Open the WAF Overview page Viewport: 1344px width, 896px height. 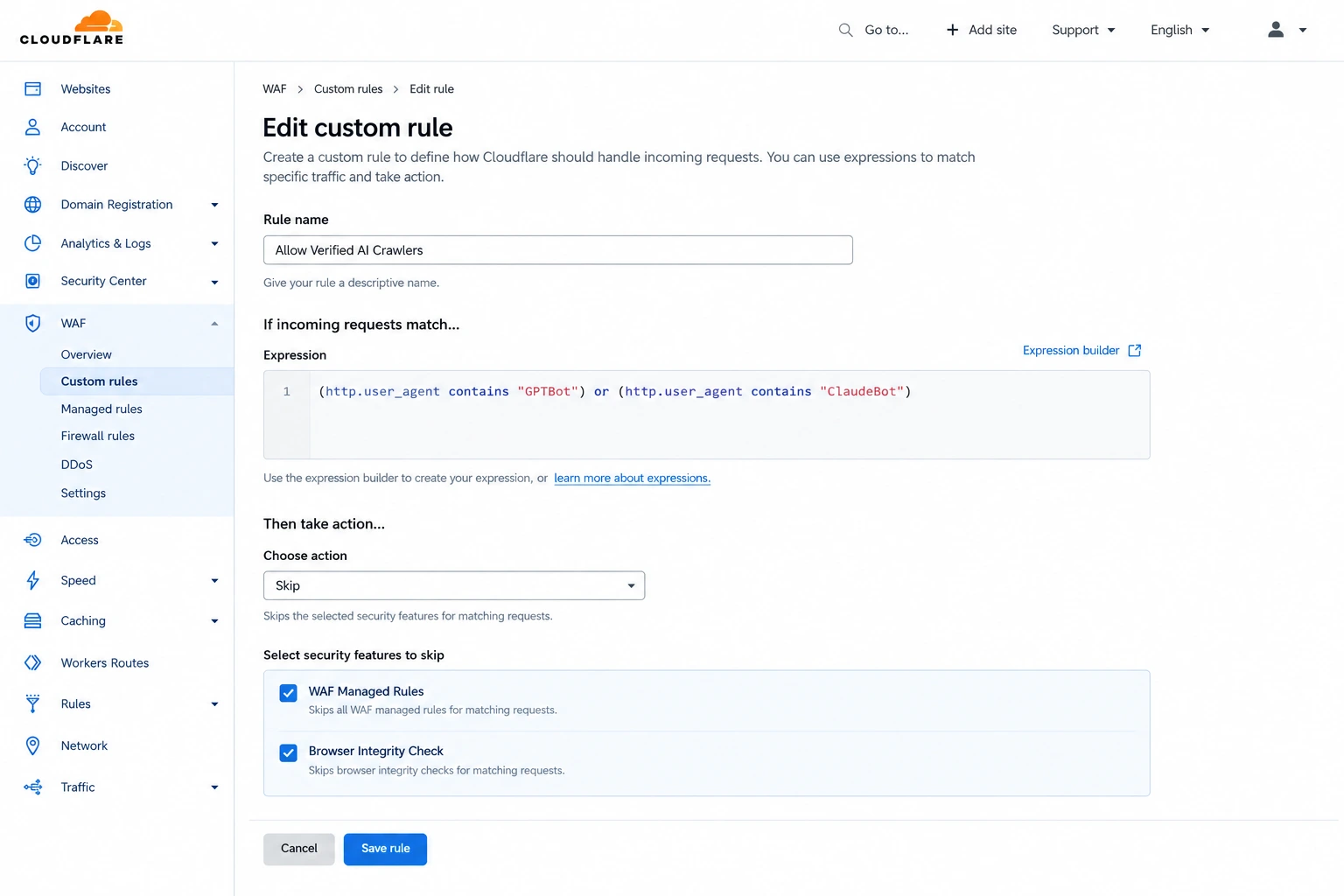pyautogui.click(x=86, y=354)
